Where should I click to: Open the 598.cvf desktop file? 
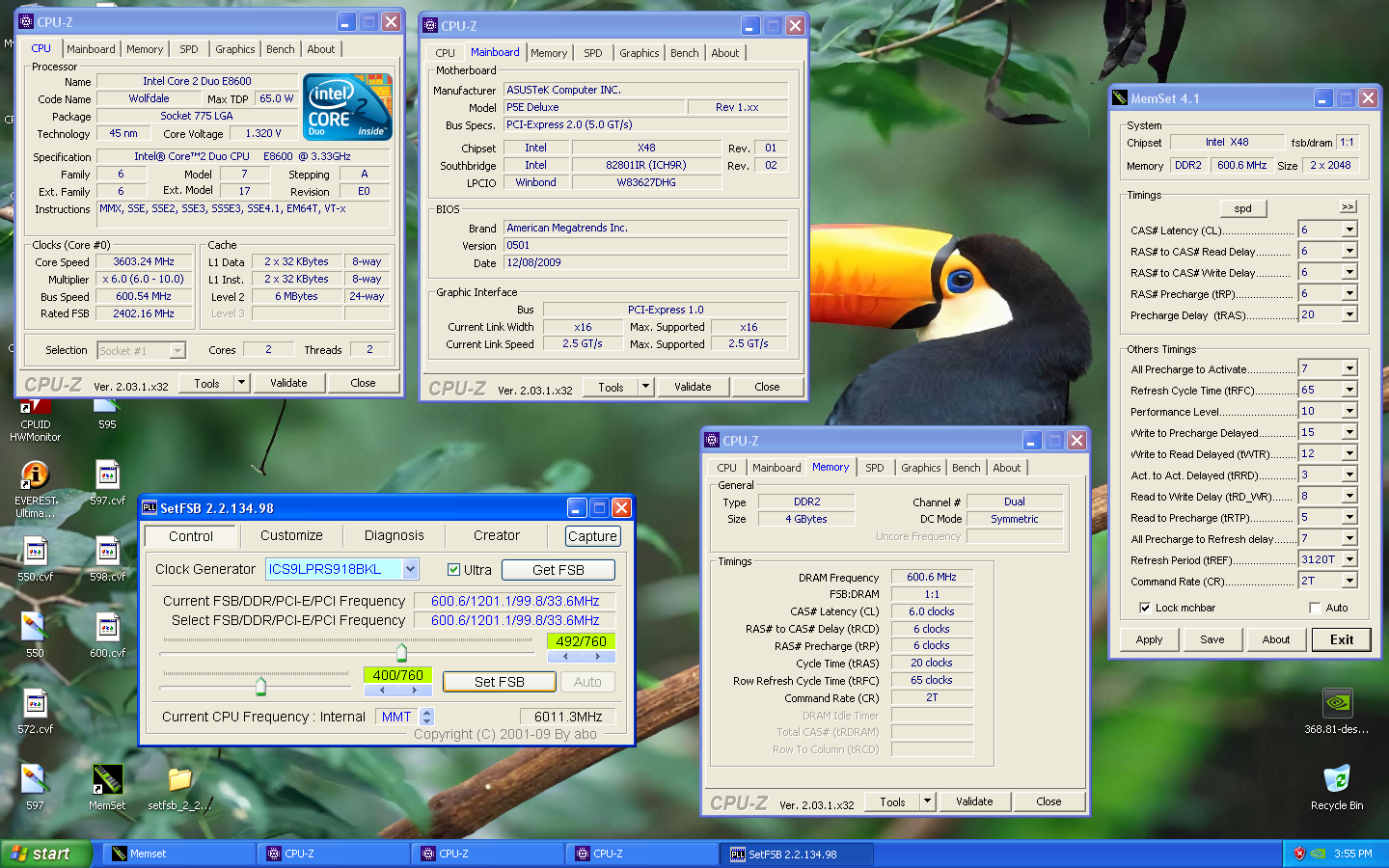107,558
